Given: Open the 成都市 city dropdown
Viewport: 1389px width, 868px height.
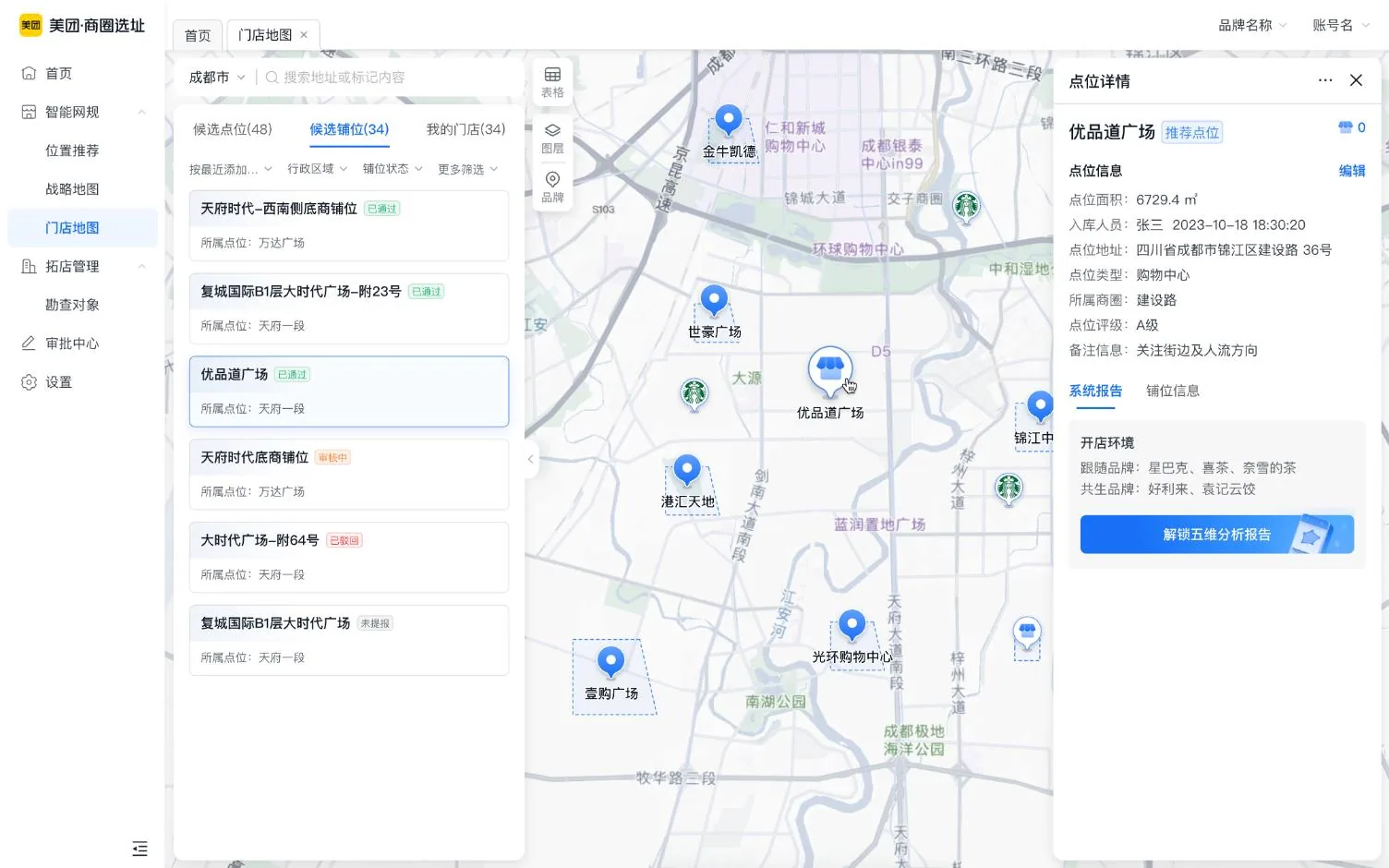Looking at the screenshot, I should pyautogui.click(x=217, y=78).
